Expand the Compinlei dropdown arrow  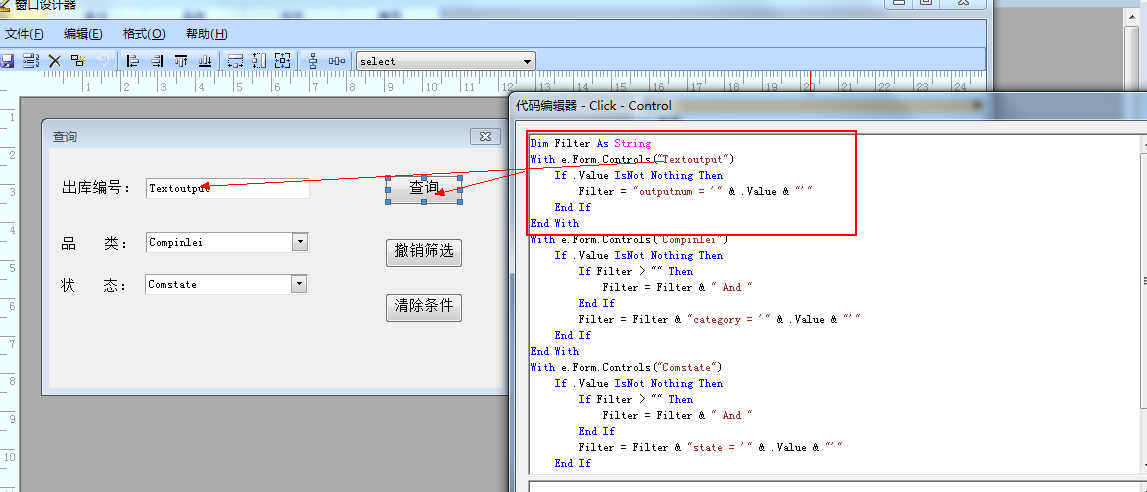tap(299, 242)
